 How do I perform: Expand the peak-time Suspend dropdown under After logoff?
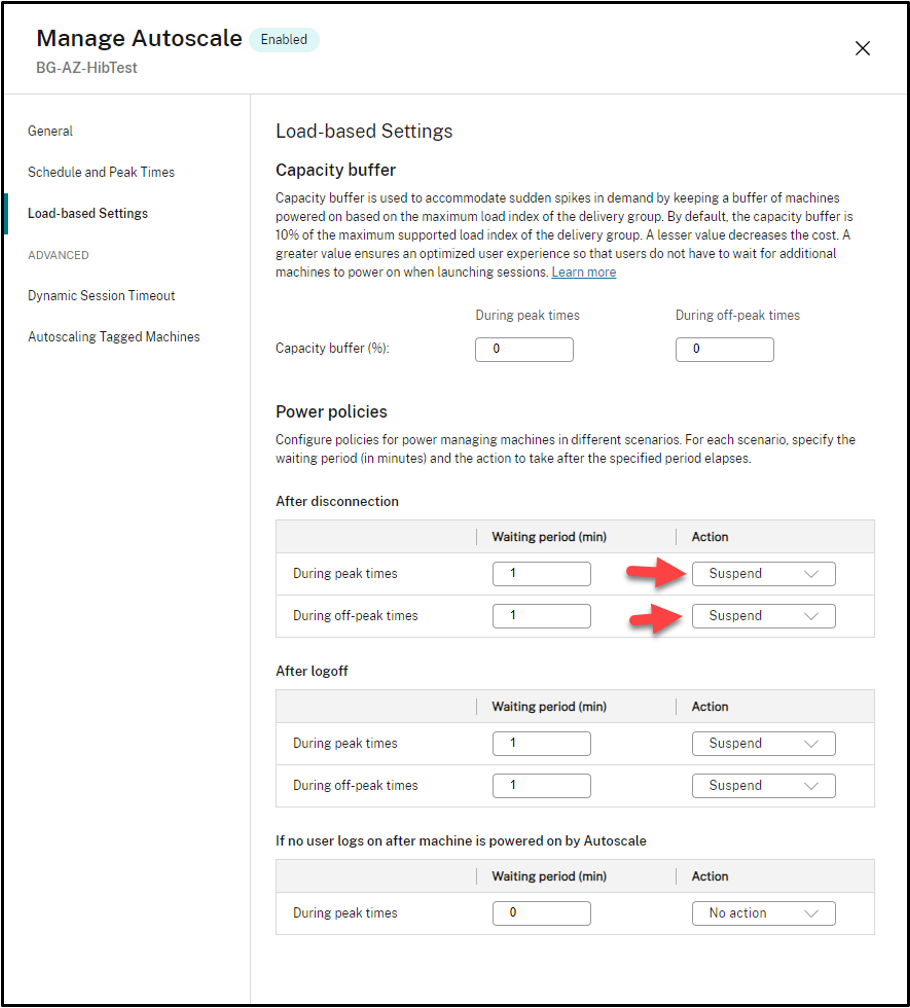(x=763, y=743)
